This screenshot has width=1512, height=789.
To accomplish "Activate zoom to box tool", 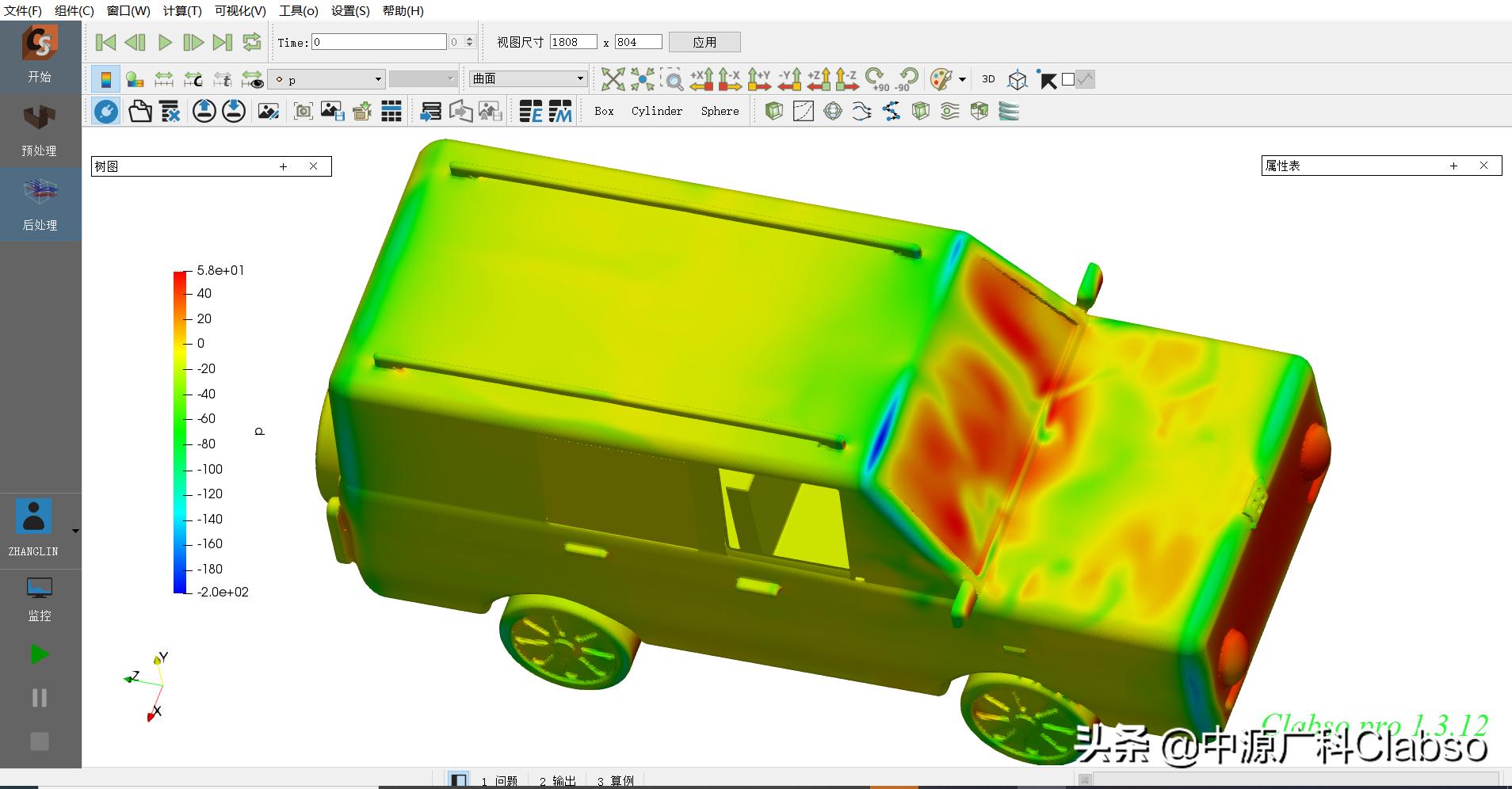I will pos(672,79).
